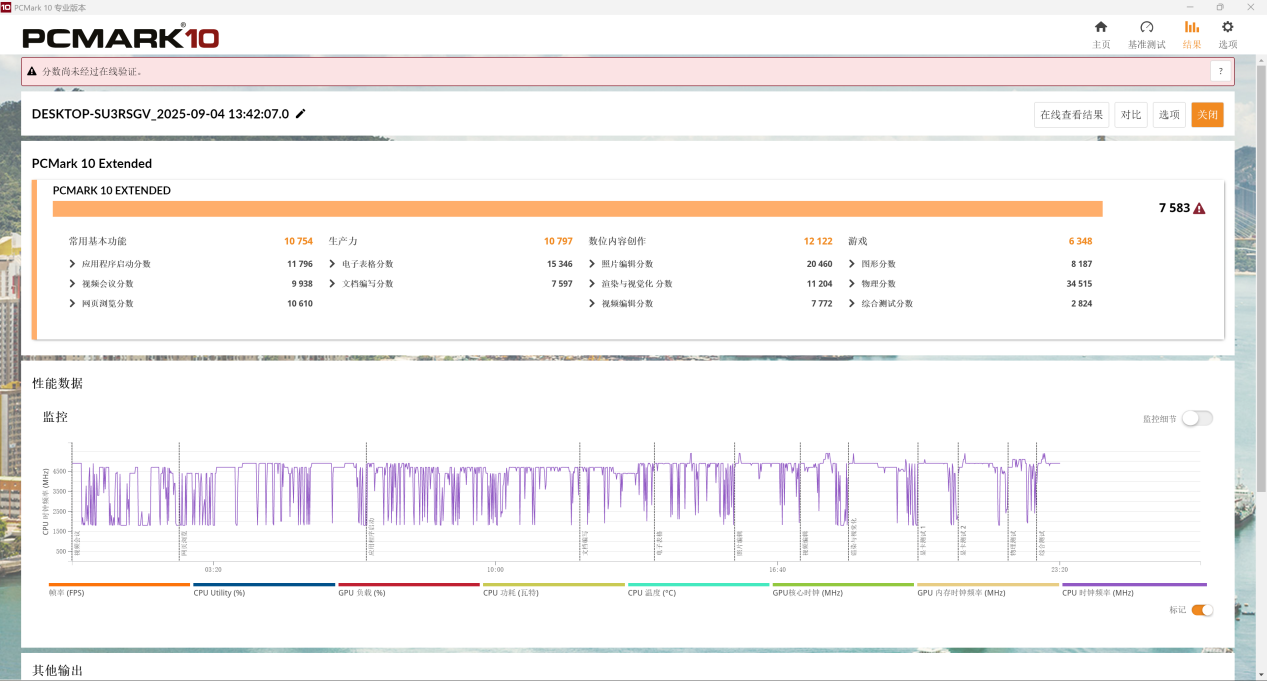
Task: Click the 游戏 category heading
Action: click(x=858, y=242)
